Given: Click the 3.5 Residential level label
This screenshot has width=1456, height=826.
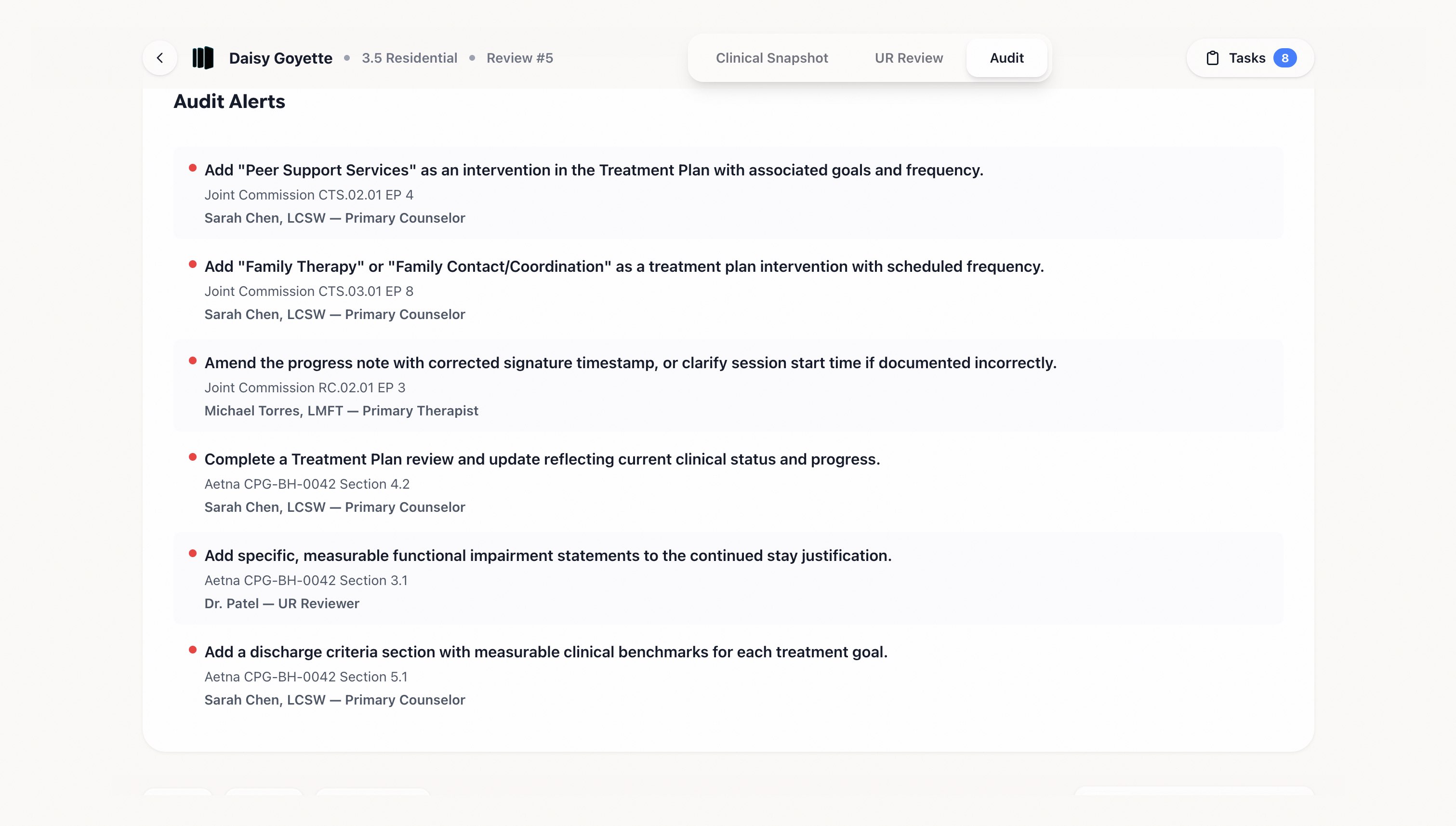Looking at the screenshot, I should tap(409, 58).
